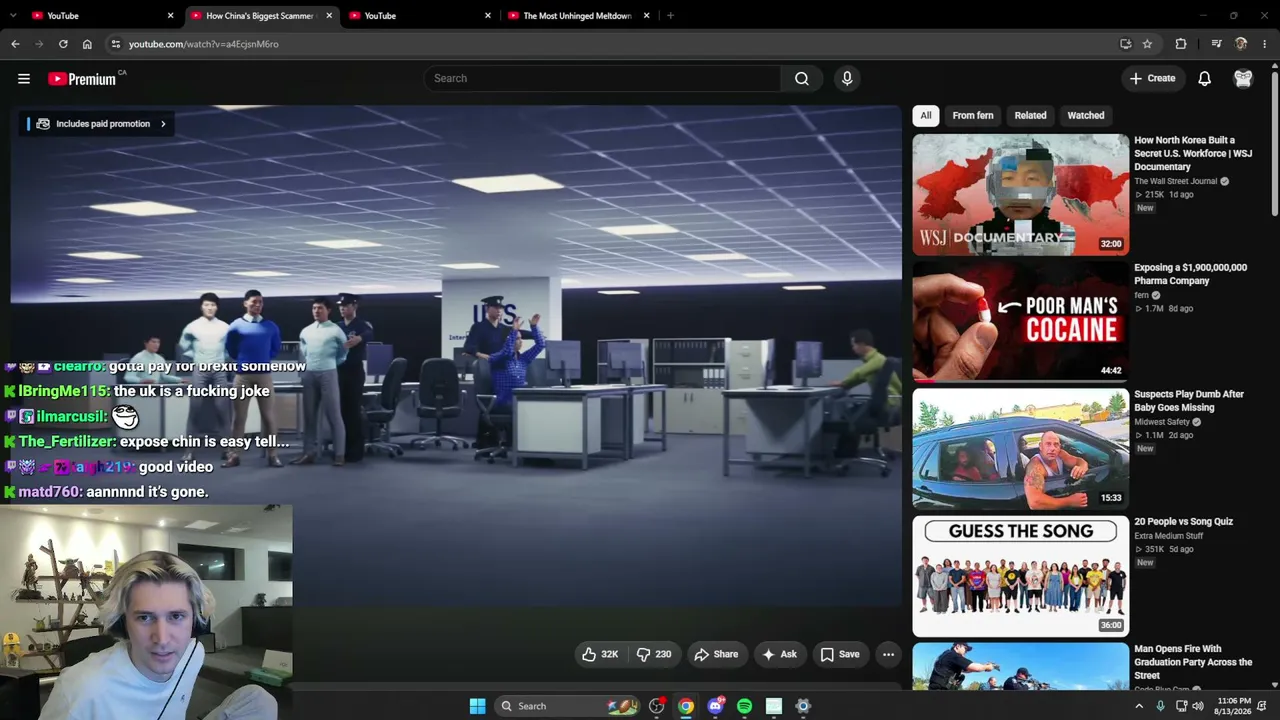Image resolution: width=1280 pixels, height=720 pixels.
Task: Select the Related filter chip
Action: tap(1030, 116)
